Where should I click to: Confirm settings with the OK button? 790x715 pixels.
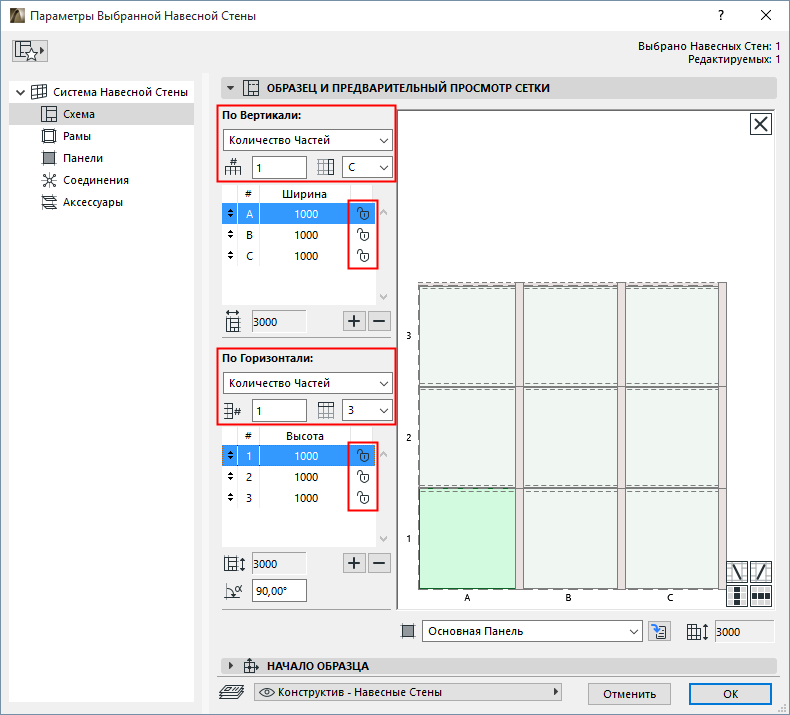pos(730,694)
